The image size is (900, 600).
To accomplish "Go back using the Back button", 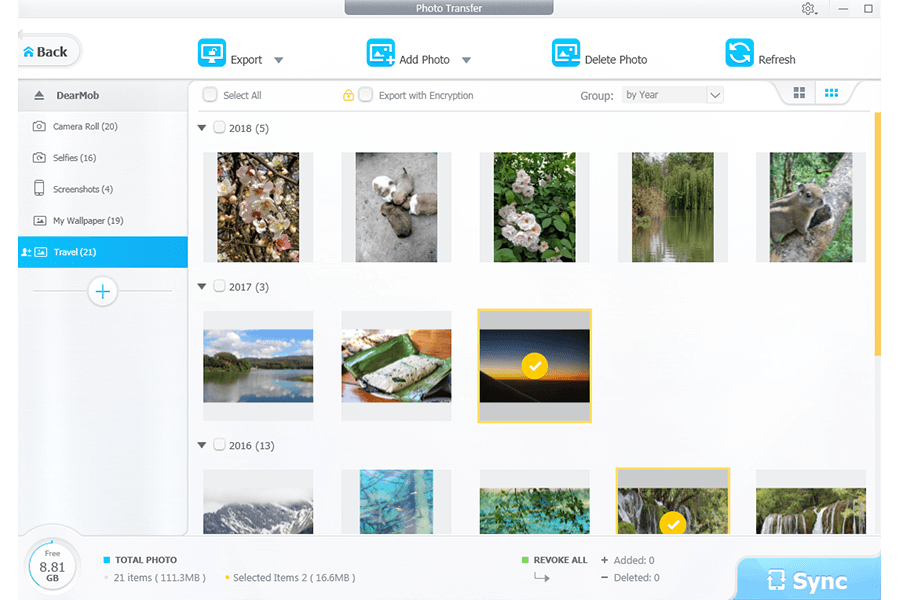I will click(47, 52).
